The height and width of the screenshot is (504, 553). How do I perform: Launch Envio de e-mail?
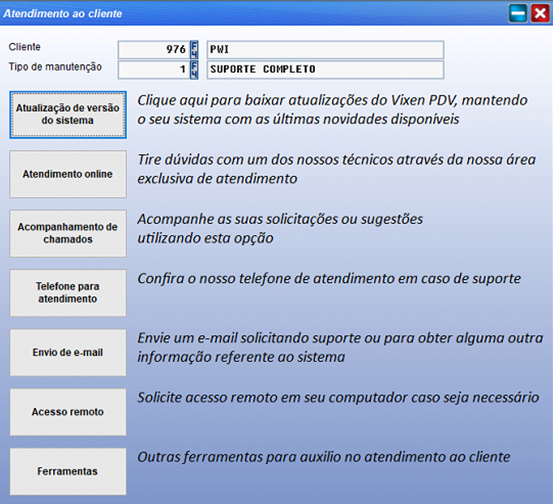[68, 352]
